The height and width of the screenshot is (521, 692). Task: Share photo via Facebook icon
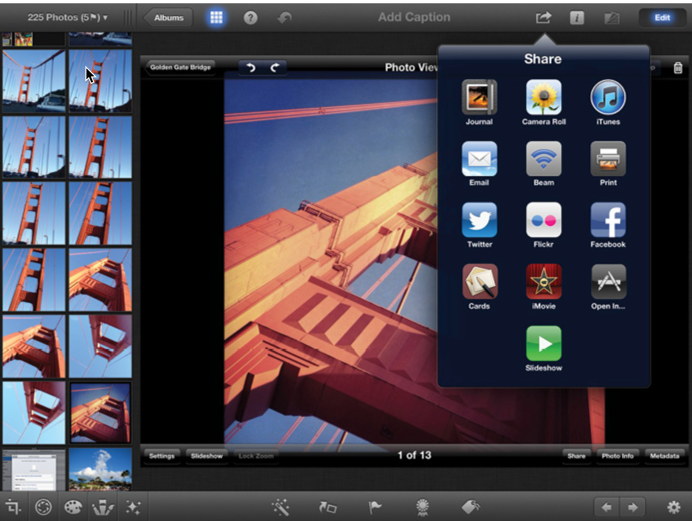tap(607, 220)
